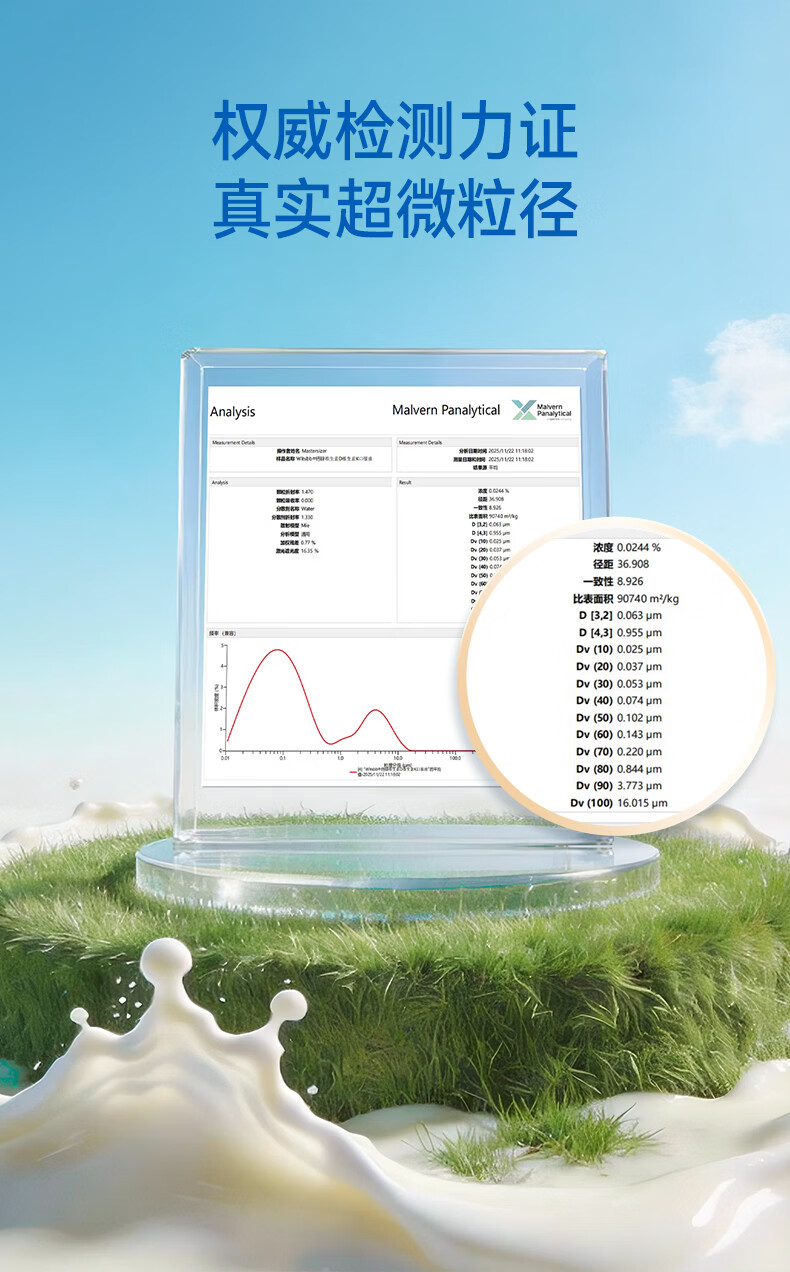
Task: Click Dv (20) 0.037 μm in the magnified circle
Action: point(619,666)
